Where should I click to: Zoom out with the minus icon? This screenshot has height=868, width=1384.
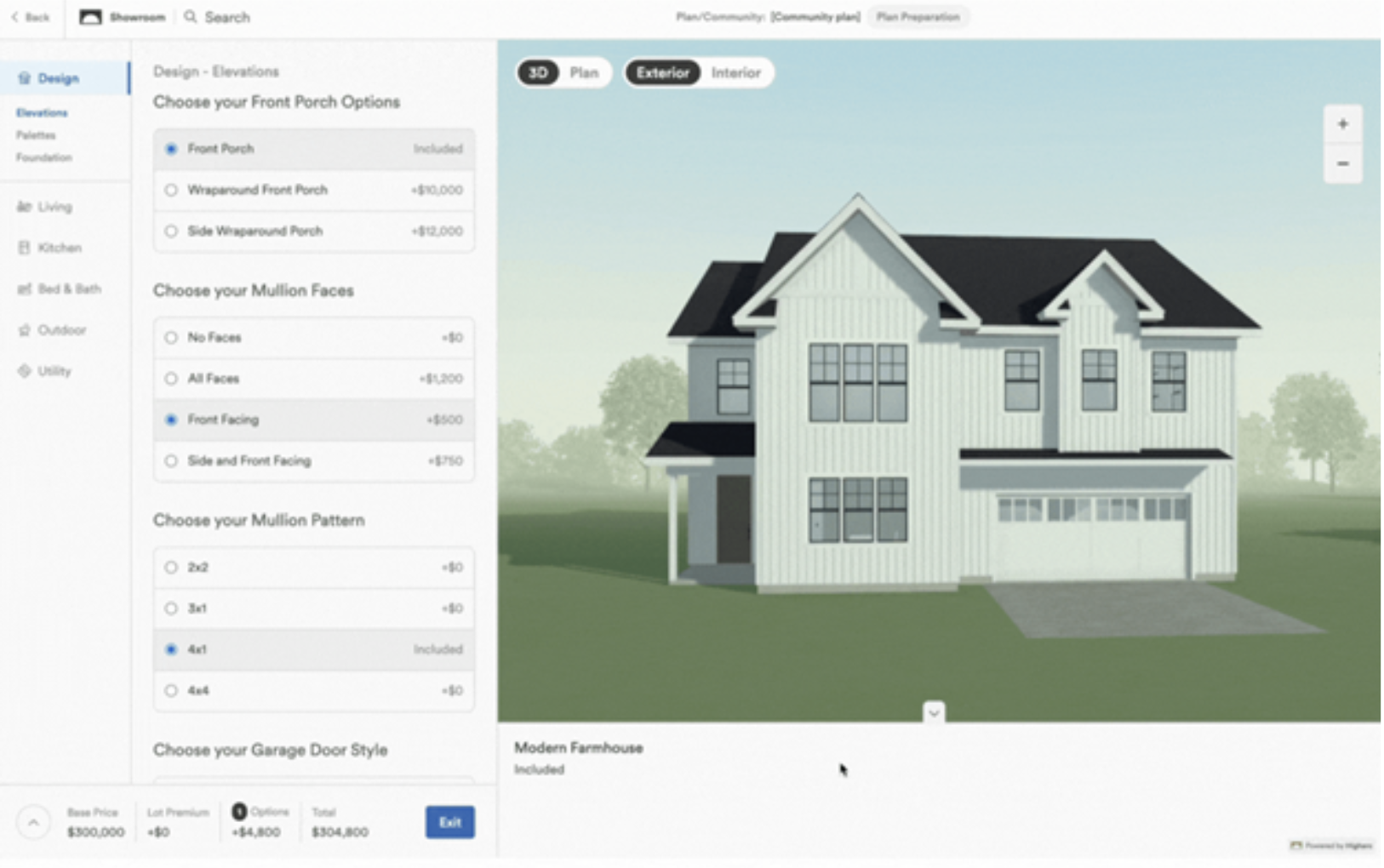coord(1342,163)
